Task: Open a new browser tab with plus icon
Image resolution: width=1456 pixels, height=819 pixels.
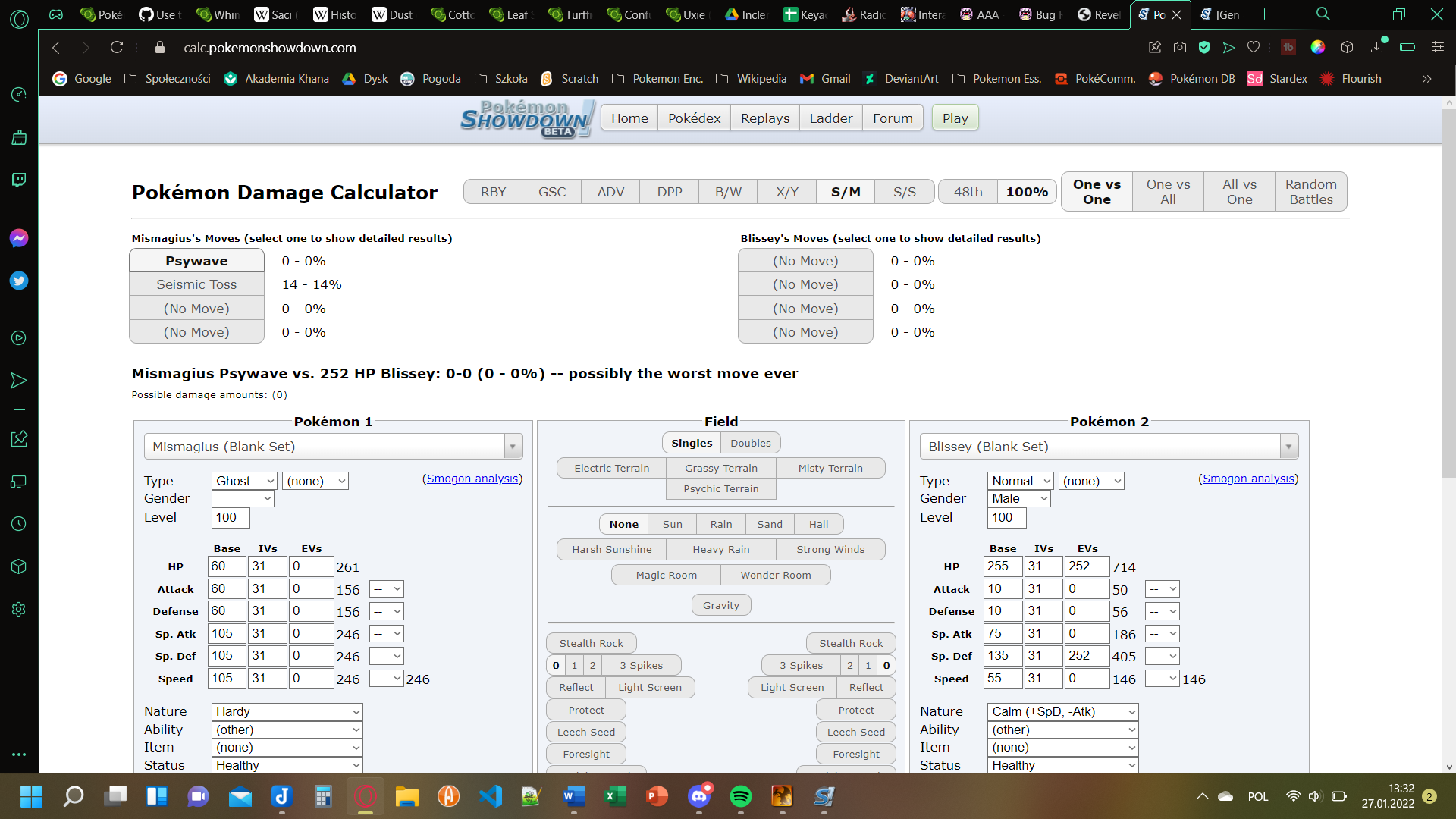Action: coord(1264,14)
